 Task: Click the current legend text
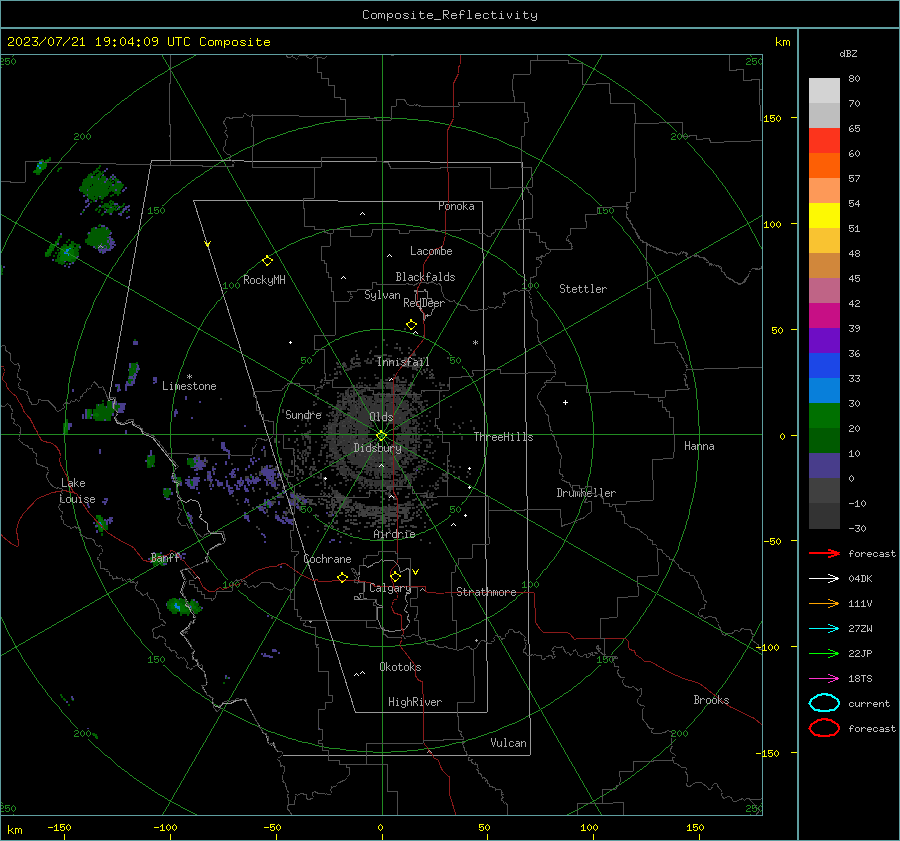tap(869, 704)
